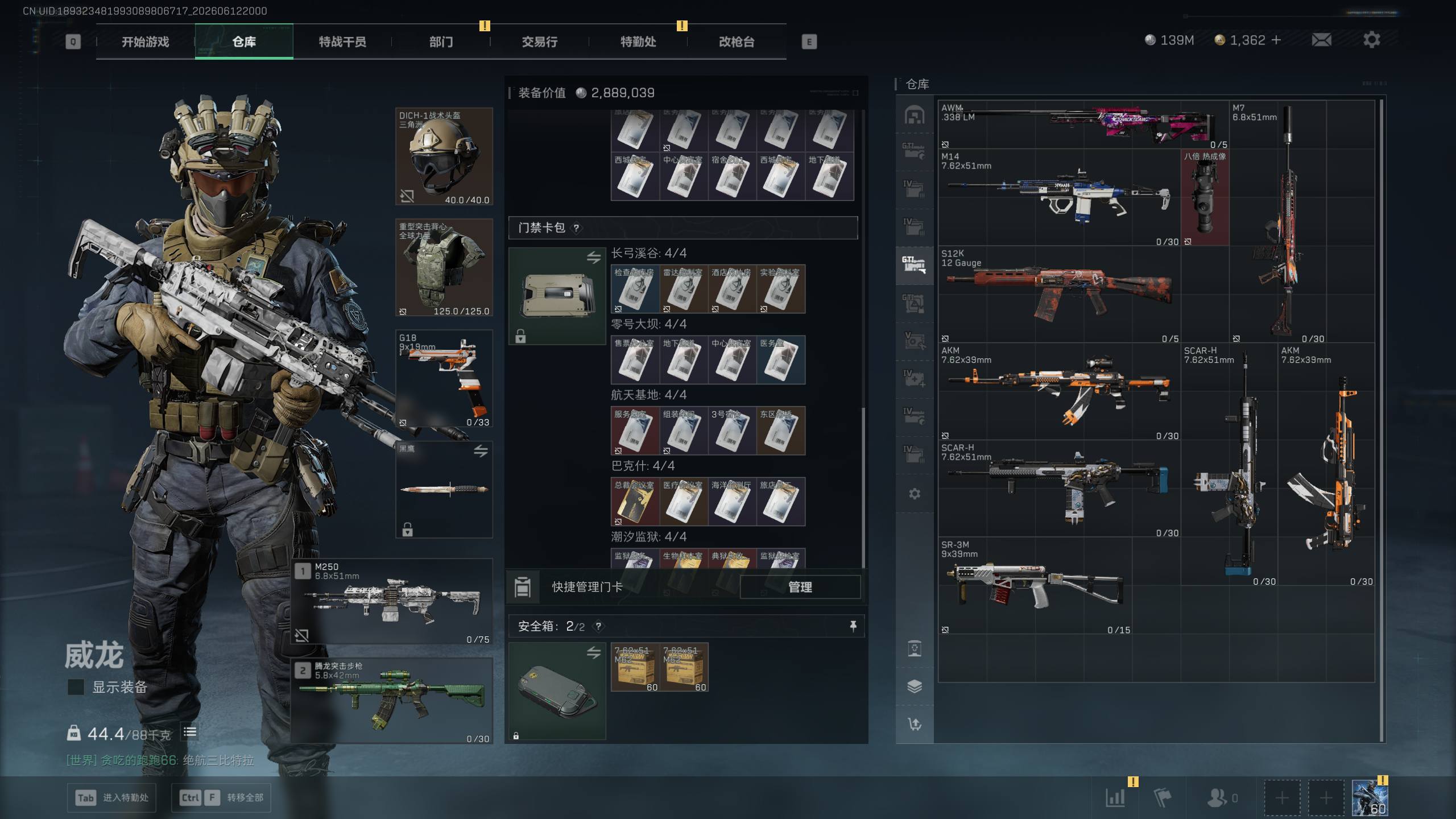
Task: Click the cabinet icon above the layers icon
Action: (x=915, y=648)
